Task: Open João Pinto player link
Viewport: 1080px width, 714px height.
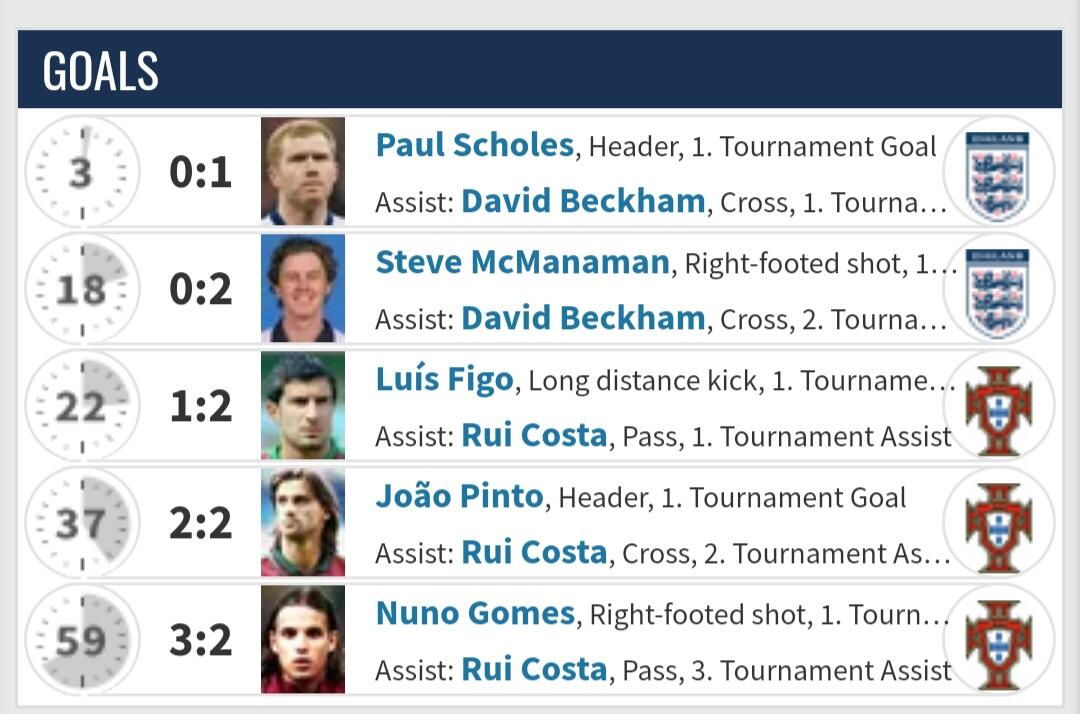Action: click(x=459, y=497)
